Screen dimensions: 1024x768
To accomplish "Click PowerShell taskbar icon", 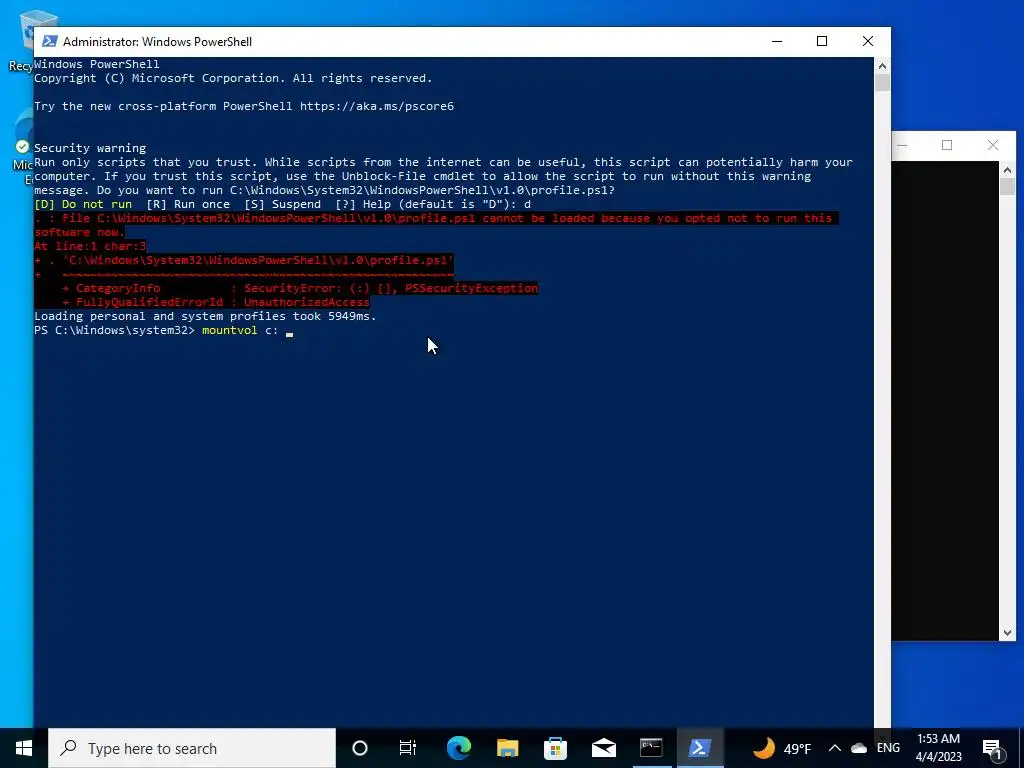I will (x=700, y=748).
